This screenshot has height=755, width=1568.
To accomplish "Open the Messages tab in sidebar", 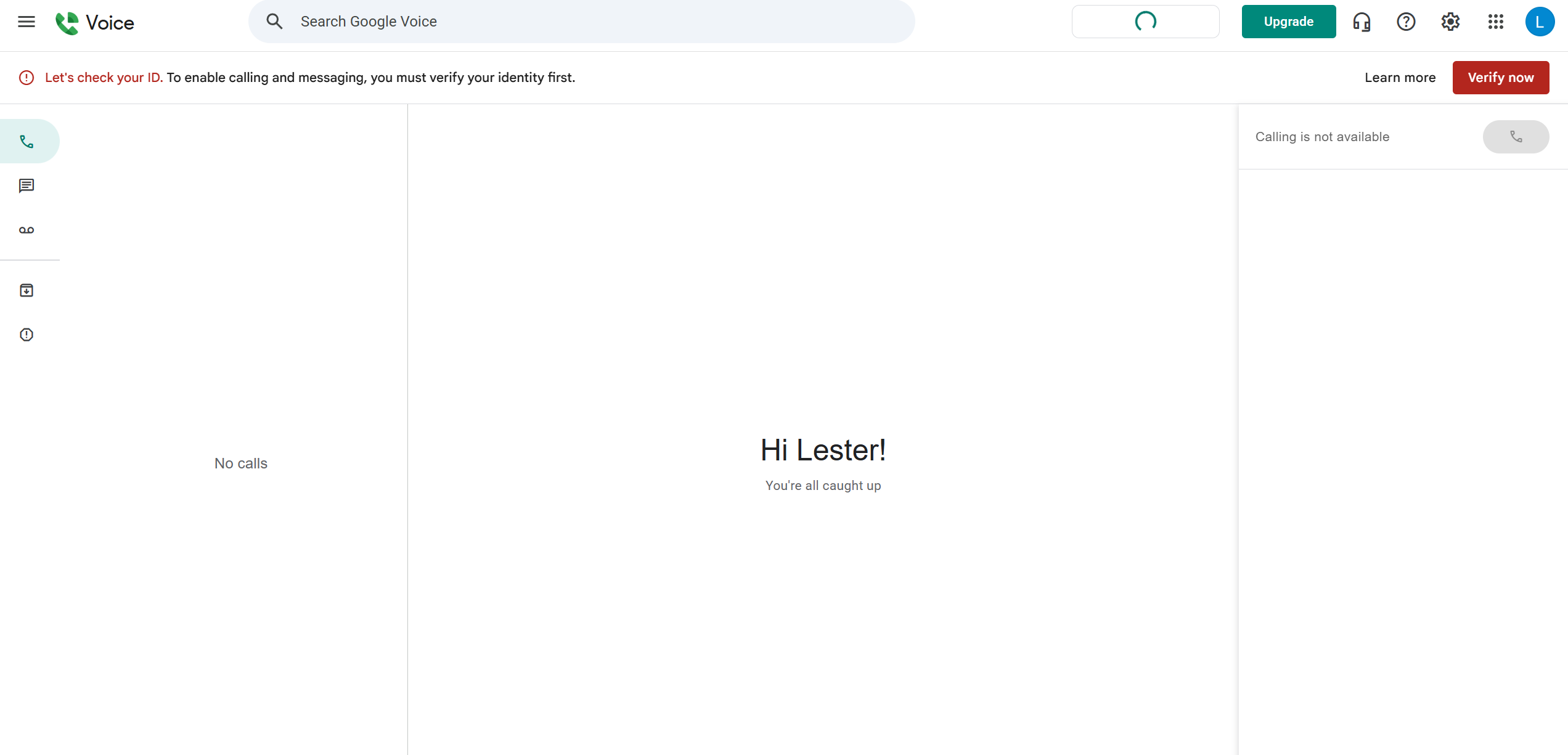I will coord(27,186).
